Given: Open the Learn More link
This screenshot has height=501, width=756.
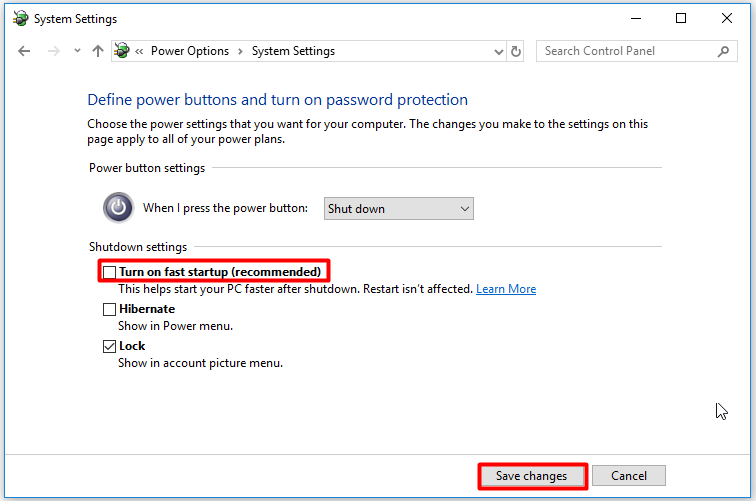Looking at the screenshot, I should [506, 289].
